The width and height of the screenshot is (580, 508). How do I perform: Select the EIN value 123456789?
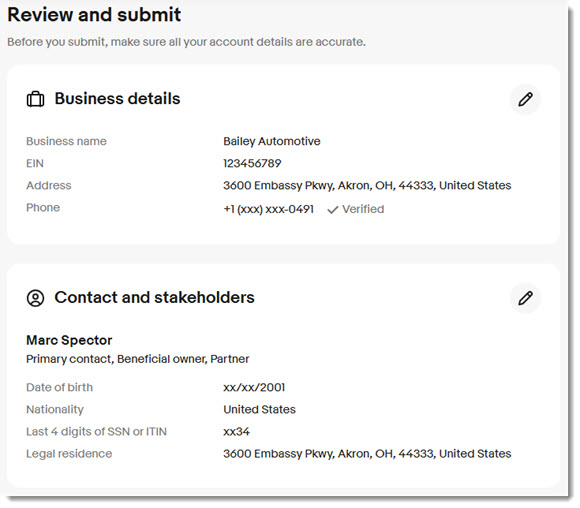[252, 163]
